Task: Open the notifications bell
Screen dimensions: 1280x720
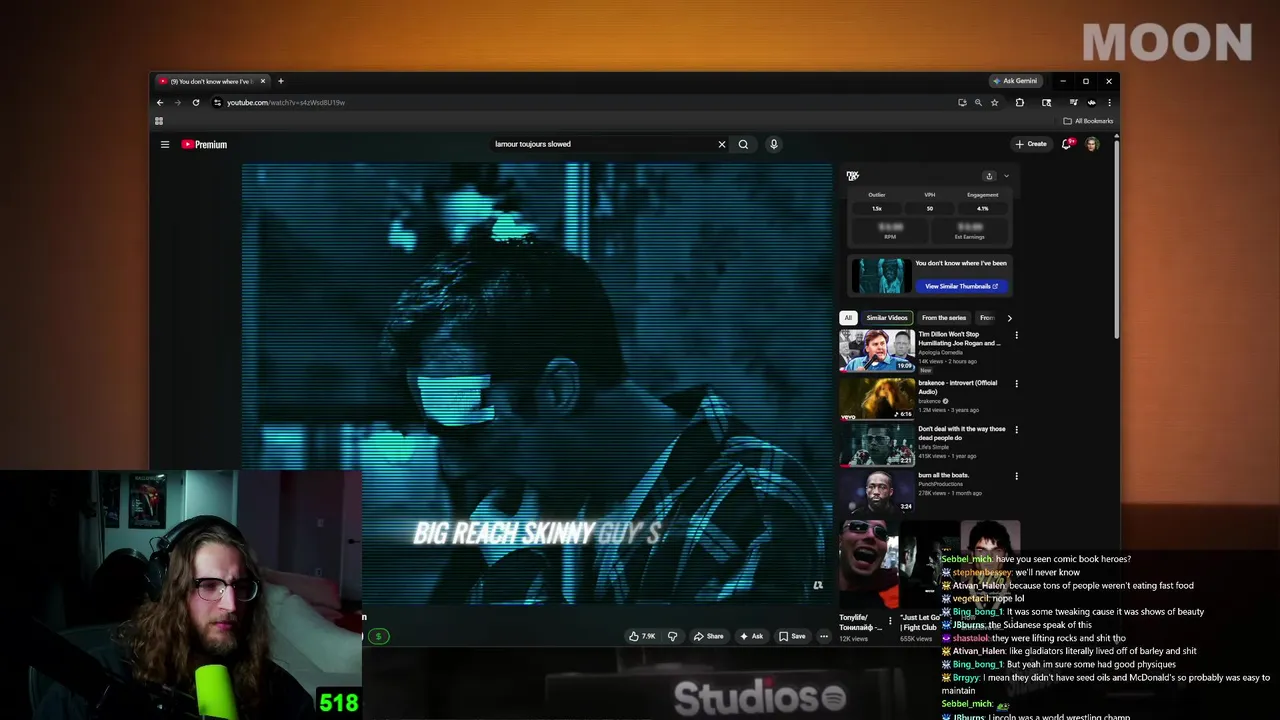Action: (1067, 144)
